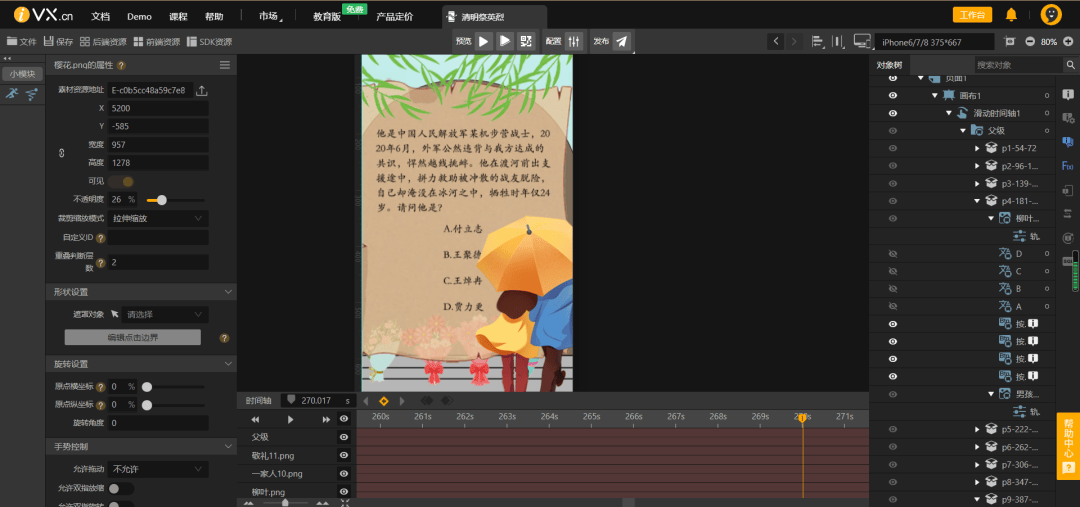1080x507 pixels.
Task: Click the zoom-in plus icon
Action: tap(1068, 41)
